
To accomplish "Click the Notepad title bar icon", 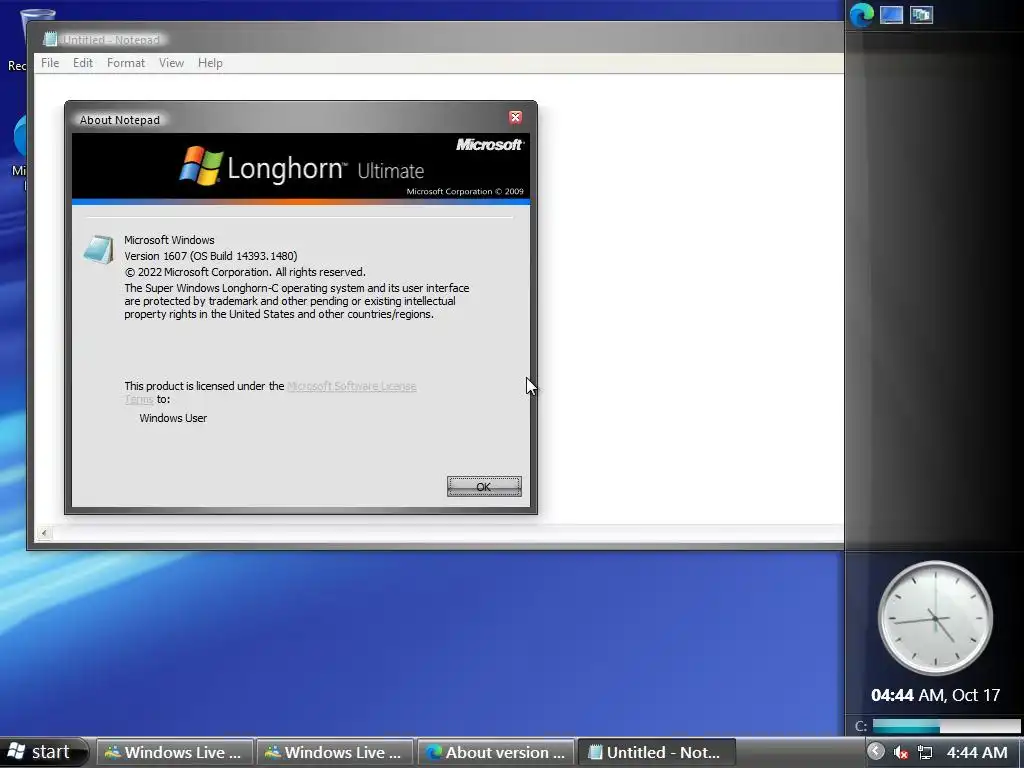I will (50, 39).
